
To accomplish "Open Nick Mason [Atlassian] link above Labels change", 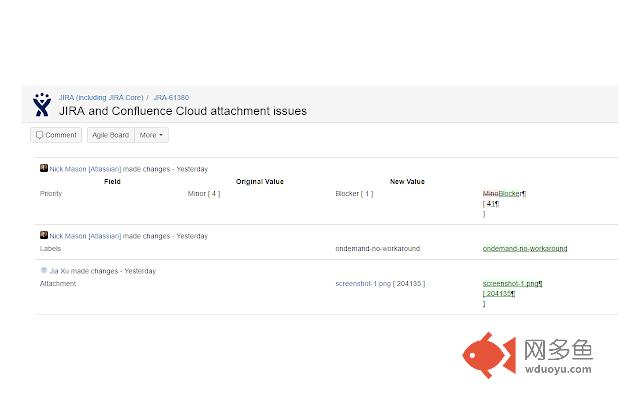I will 85,236.
